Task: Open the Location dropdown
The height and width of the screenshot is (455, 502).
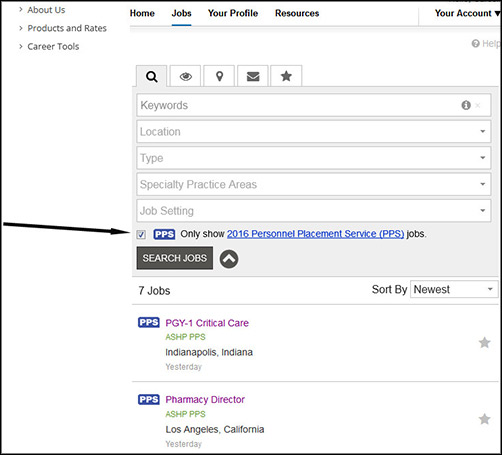Action: (x=313, y=132)
